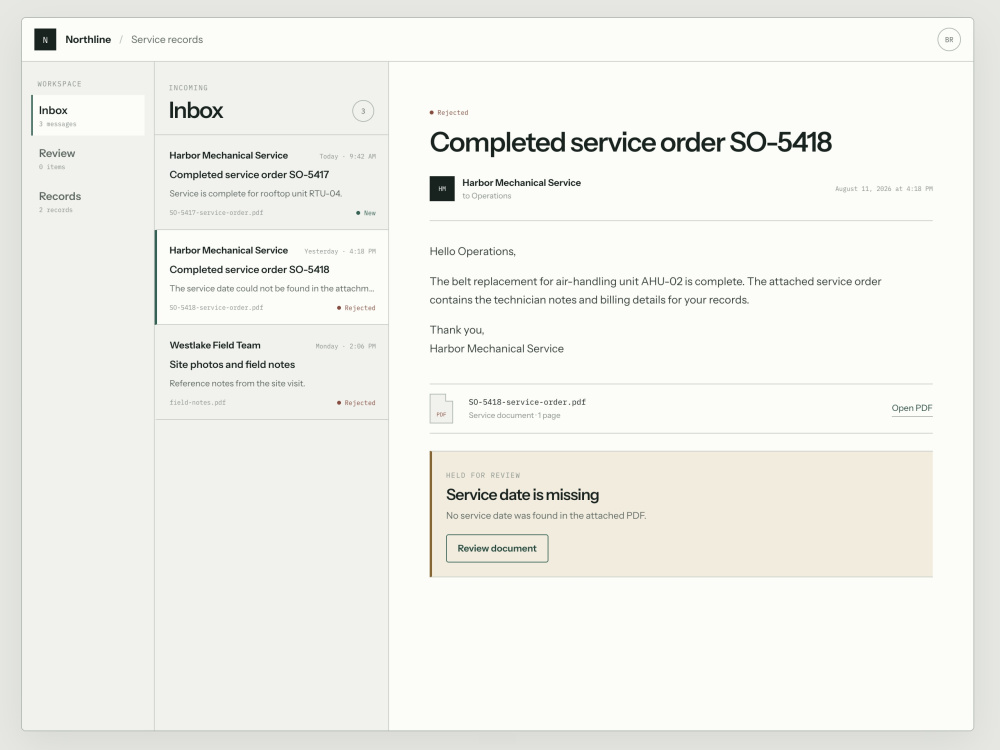Click the Yesterday 4:18 PM timestamp
The width and height of the screenshot is (1000, 750).
click(x=340, y=251)
